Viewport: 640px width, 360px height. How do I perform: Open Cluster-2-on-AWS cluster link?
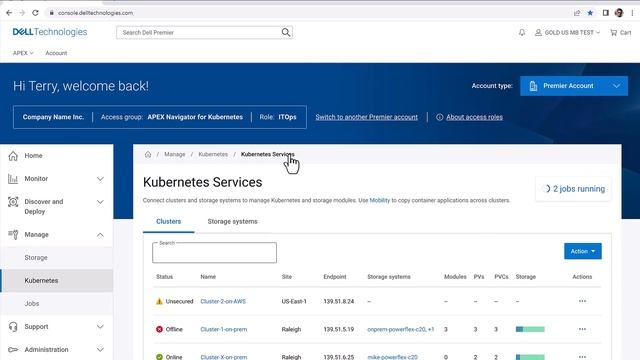click(x=223, y=301)
